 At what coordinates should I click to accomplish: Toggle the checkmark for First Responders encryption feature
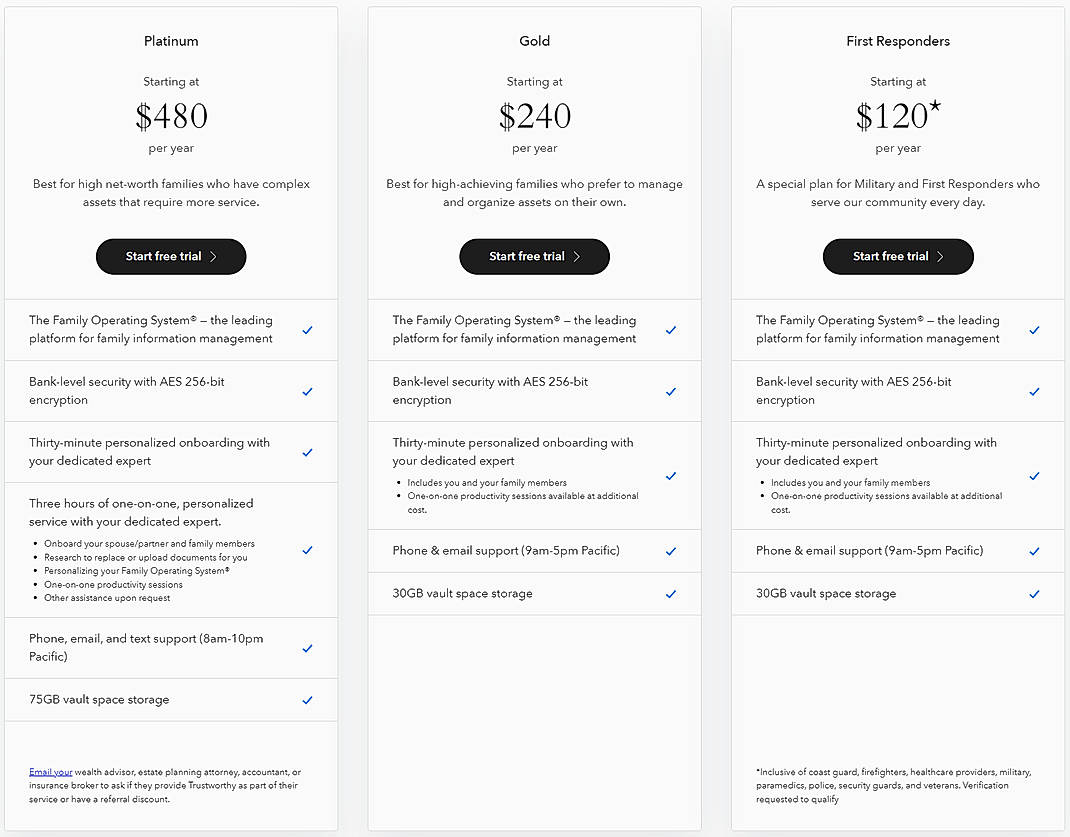pyautogui.click(x=1034, y=392)
